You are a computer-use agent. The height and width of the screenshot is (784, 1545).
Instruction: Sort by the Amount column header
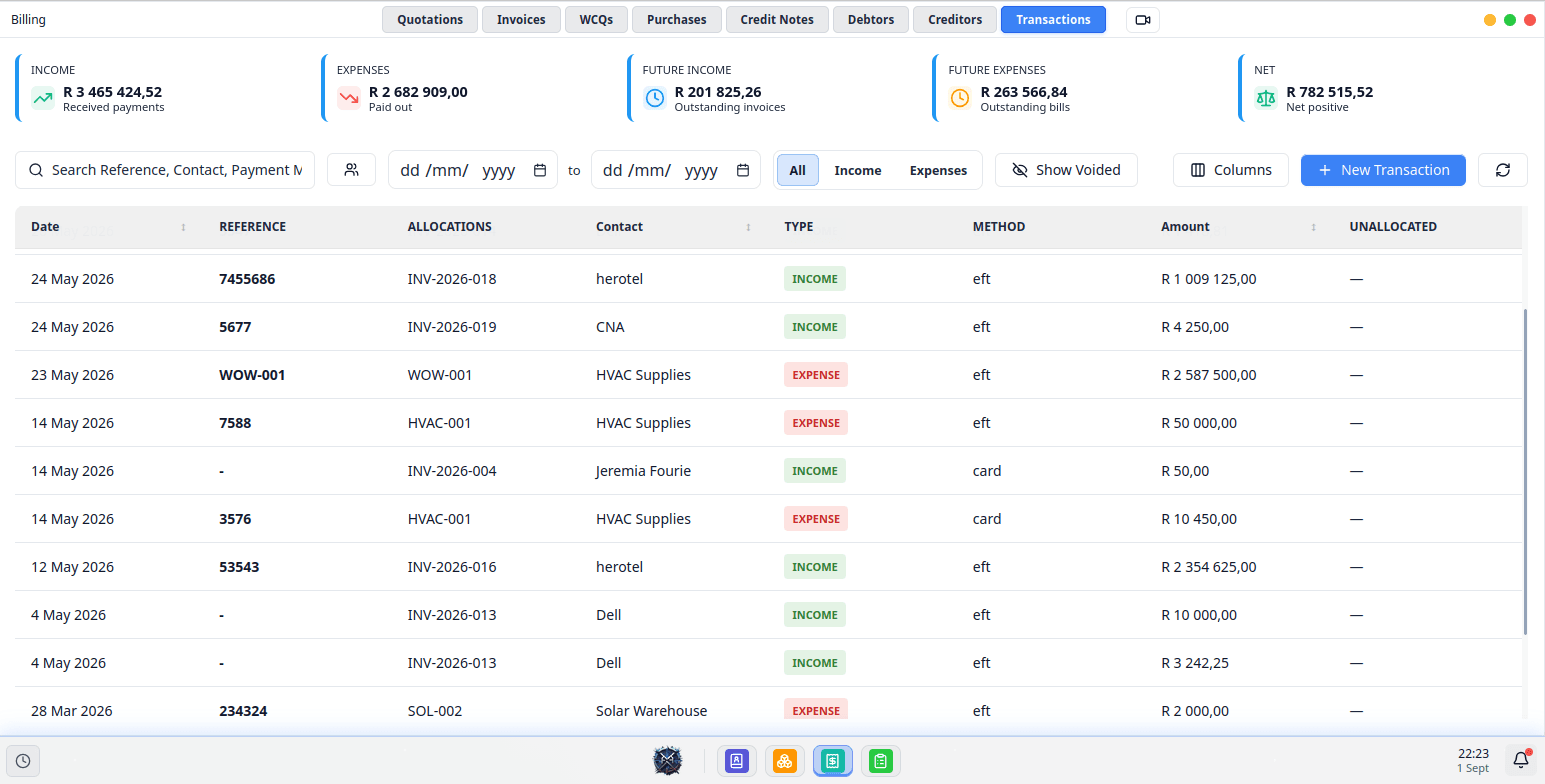point(1239,227)
